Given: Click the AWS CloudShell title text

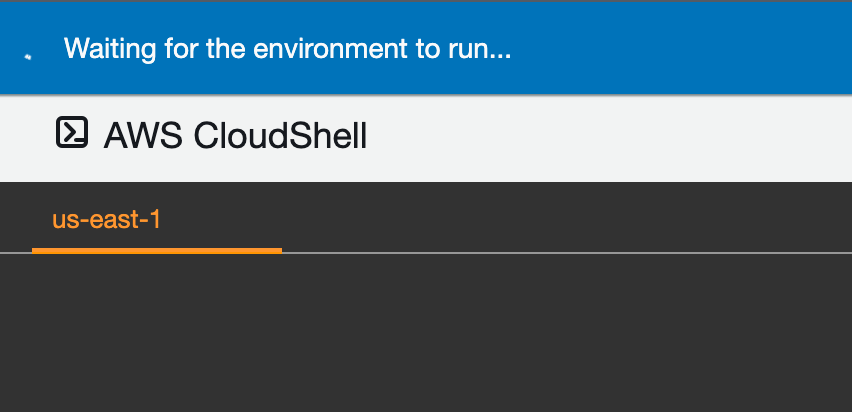Looking at the screenshot, I should click(235, 135).
